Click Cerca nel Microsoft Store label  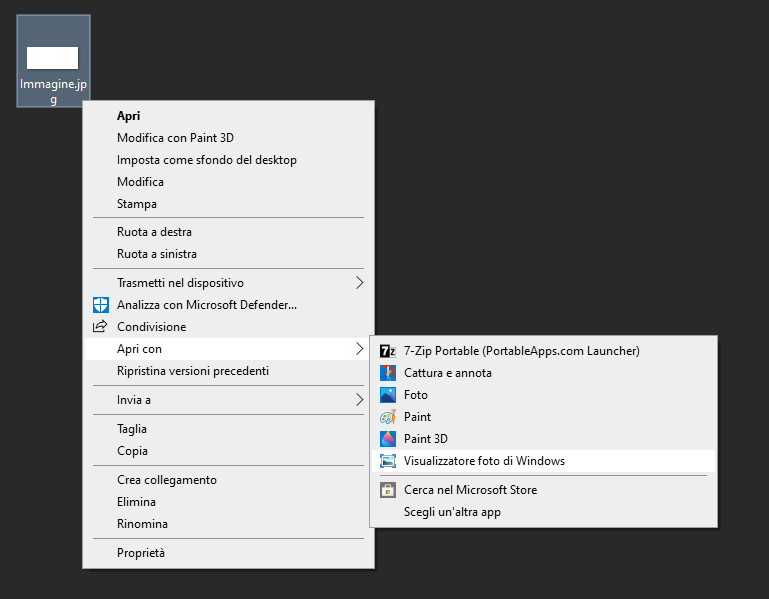[470, 490]
